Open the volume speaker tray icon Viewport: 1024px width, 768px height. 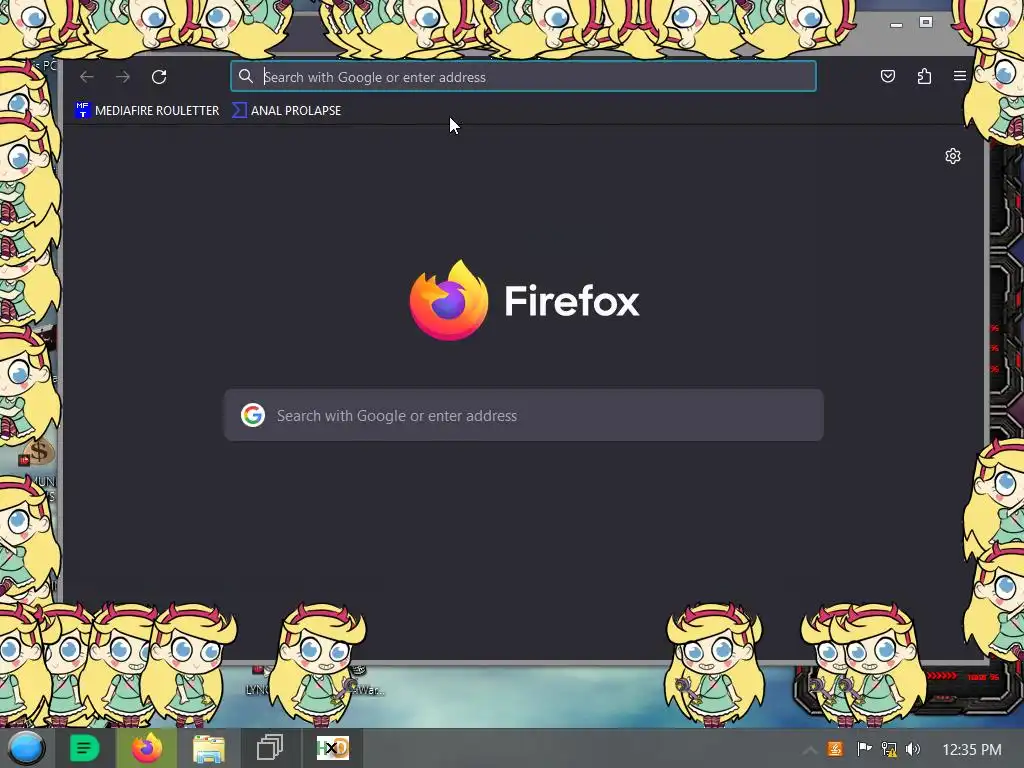(x=913, y=749)
